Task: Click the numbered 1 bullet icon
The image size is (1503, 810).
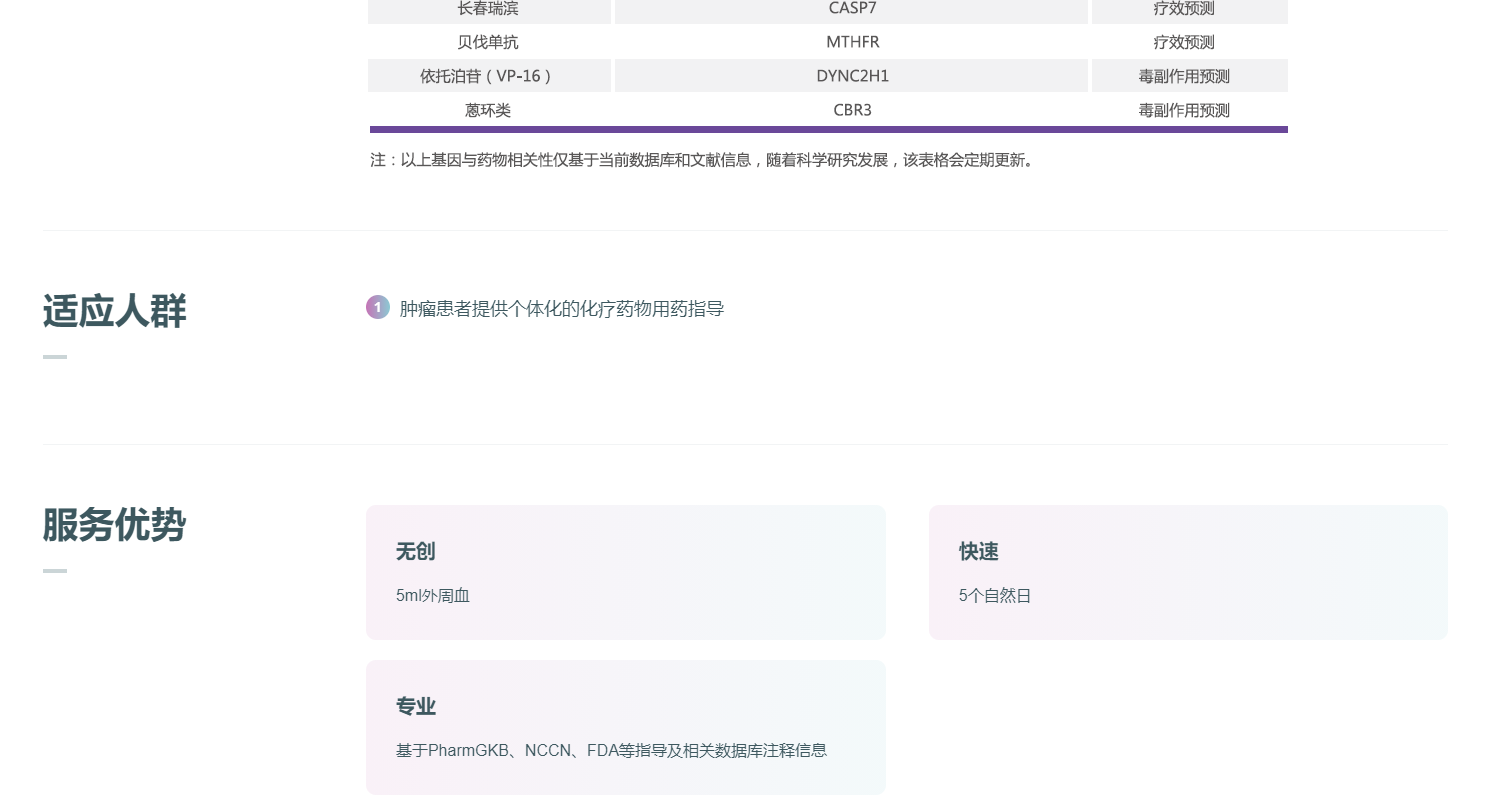Action: [x=377, y=308]
